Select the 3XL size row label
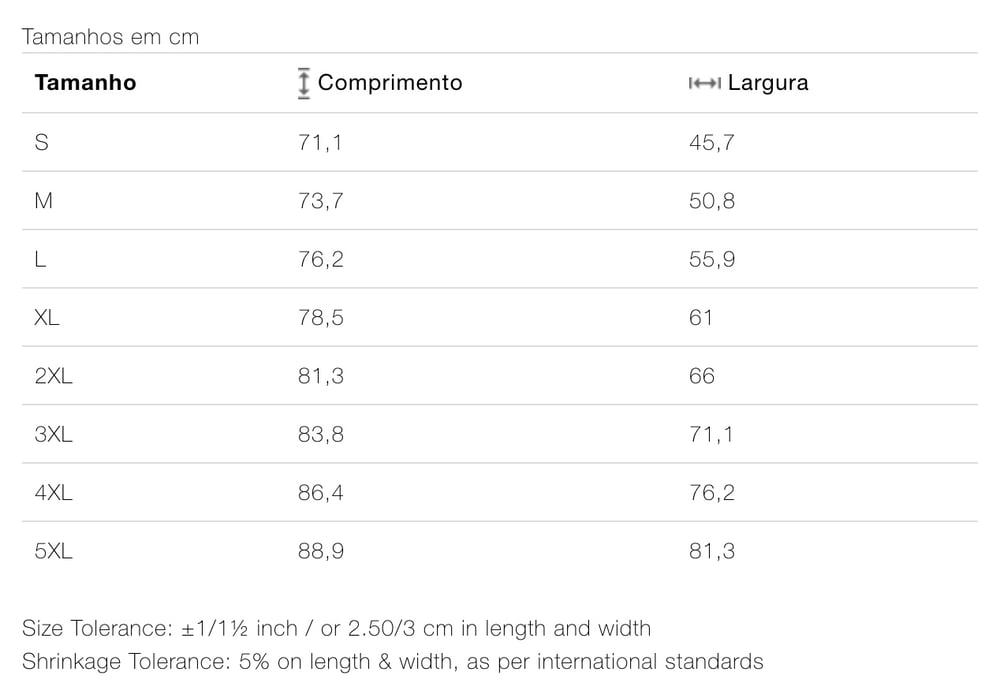Image resolution: width=1000 pixels, height=694 pixels. click(x=53, y=434)
